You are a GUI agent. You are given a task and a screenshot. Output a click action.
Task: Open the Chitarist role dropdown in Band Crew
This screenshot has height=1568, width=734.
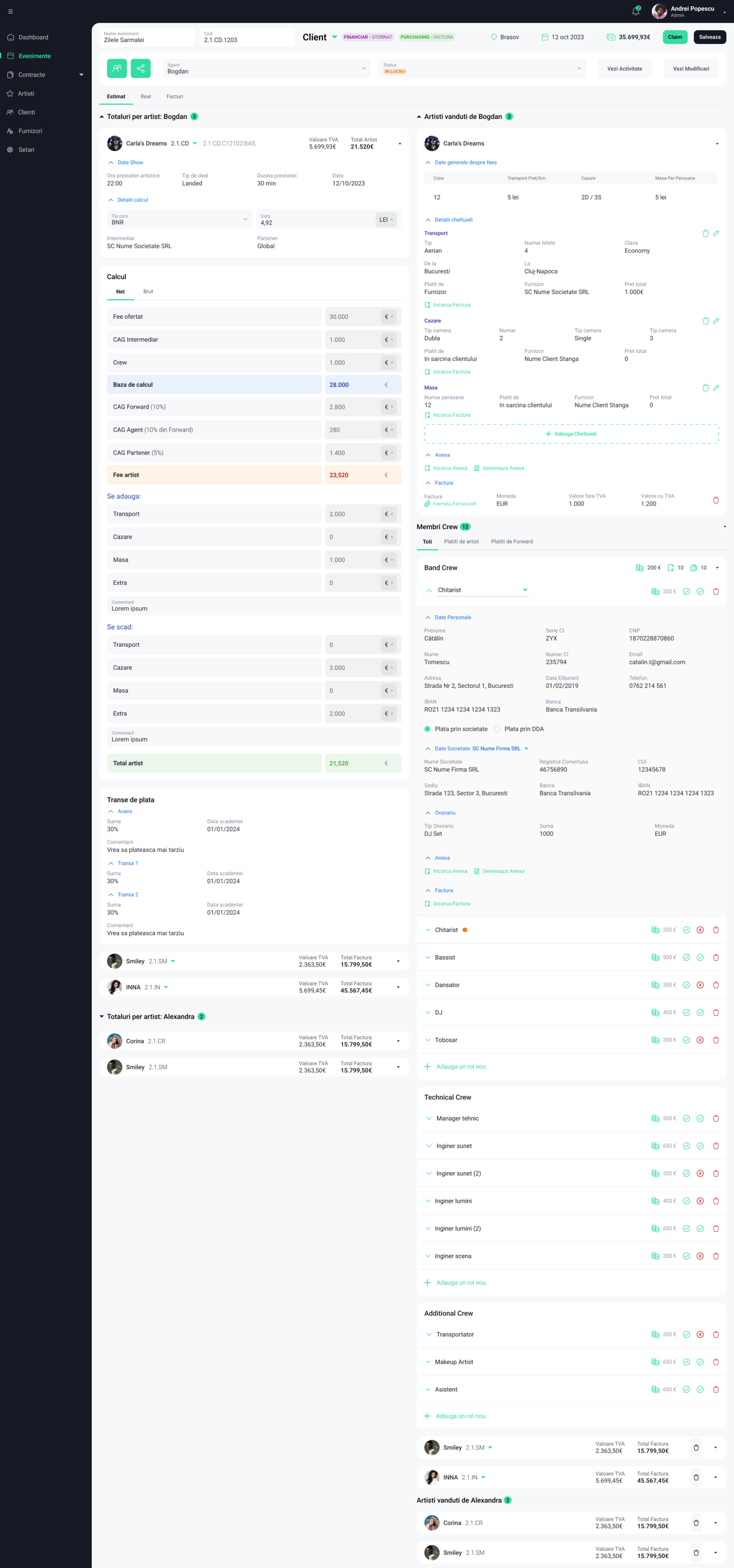[x=525, y=589]
